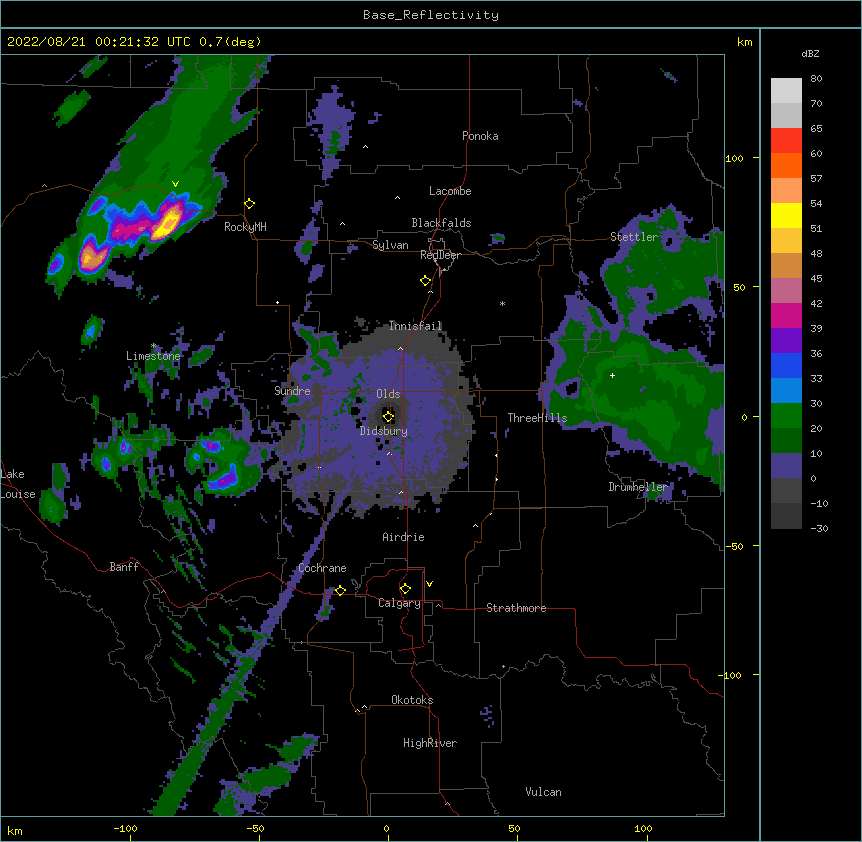
Task: Click the Okotoks city label
Action: tap(412, 700)
